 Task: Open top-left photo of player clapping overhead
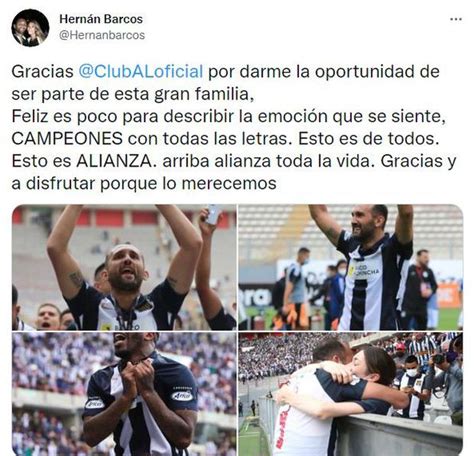tap(124, 267)
